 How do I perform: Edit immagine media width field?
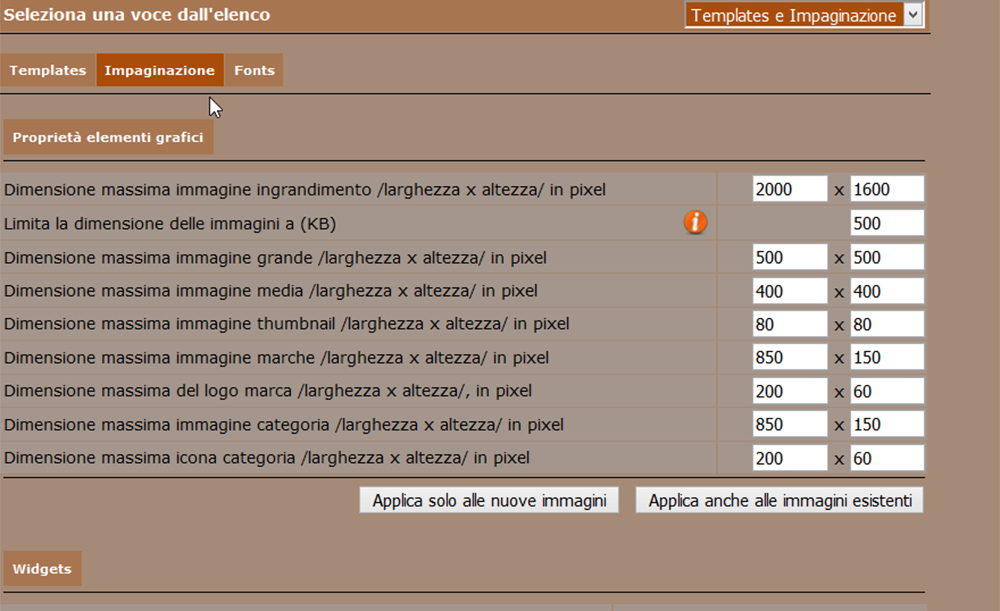point(790,291)
